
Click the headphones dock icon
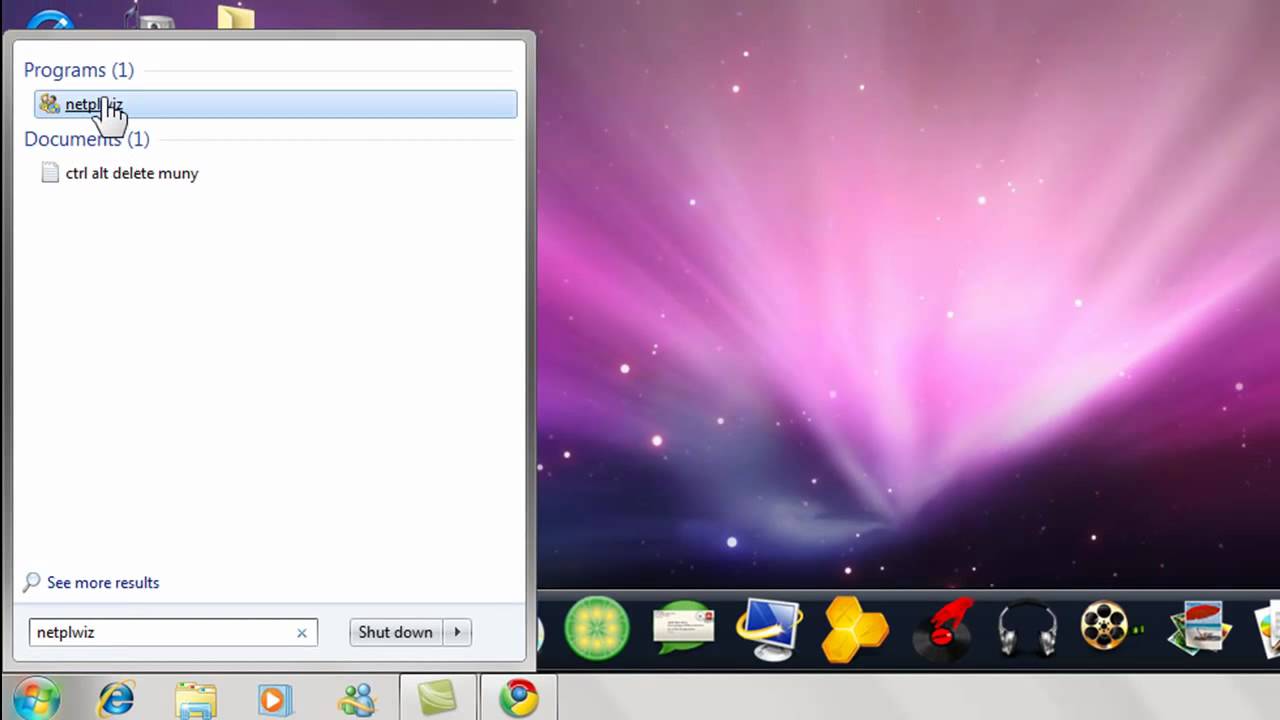point(1027,630)
